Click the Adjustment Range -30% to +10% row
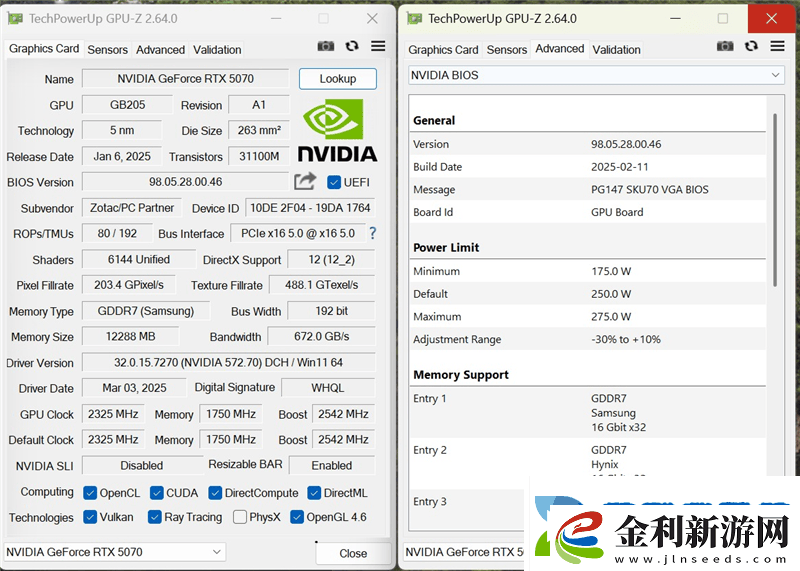Image resolution: width=800 pixels, height=571 pixels. click(x=587, y=339)
